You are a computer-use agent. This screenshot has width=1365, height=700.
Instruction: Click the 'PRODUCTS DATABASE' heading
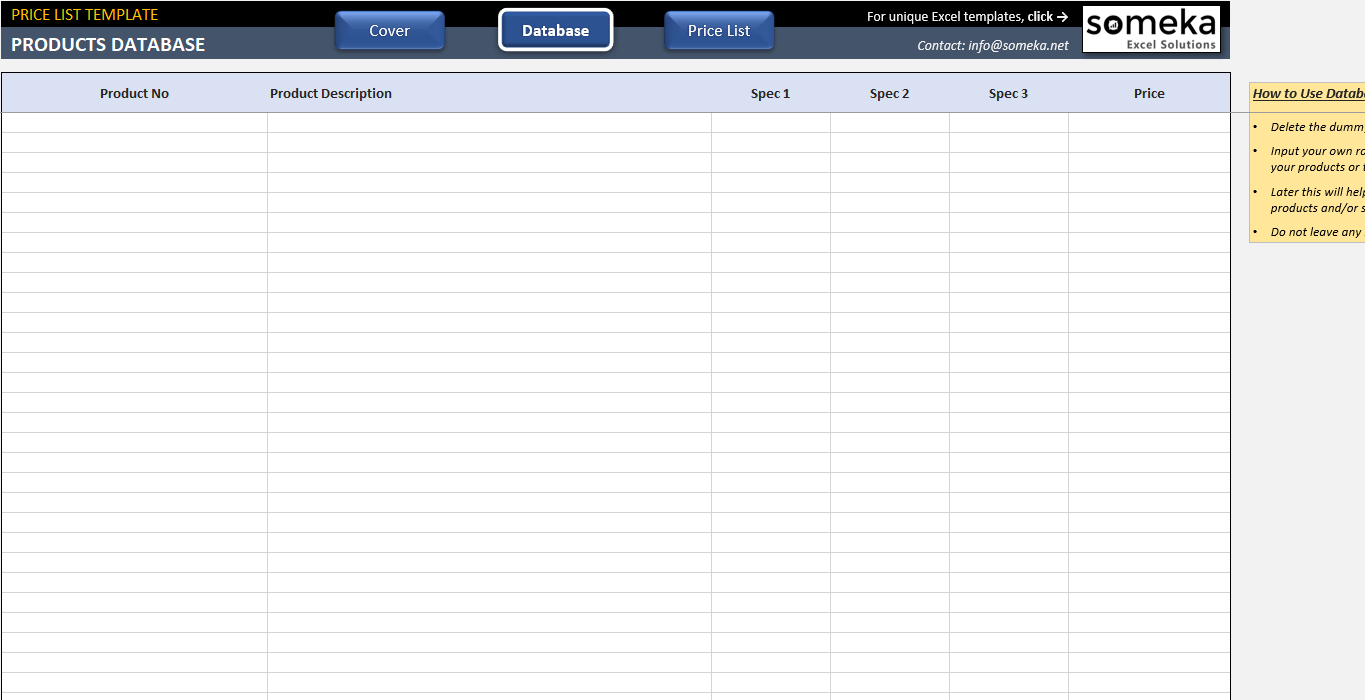click(x=108, y=44)
